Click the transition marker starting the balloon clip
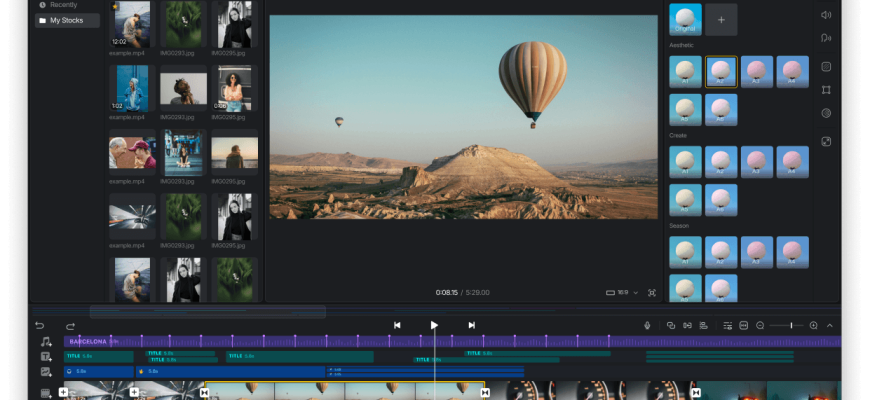This screenshot has height=400, width=870. (x=205, y=393)
